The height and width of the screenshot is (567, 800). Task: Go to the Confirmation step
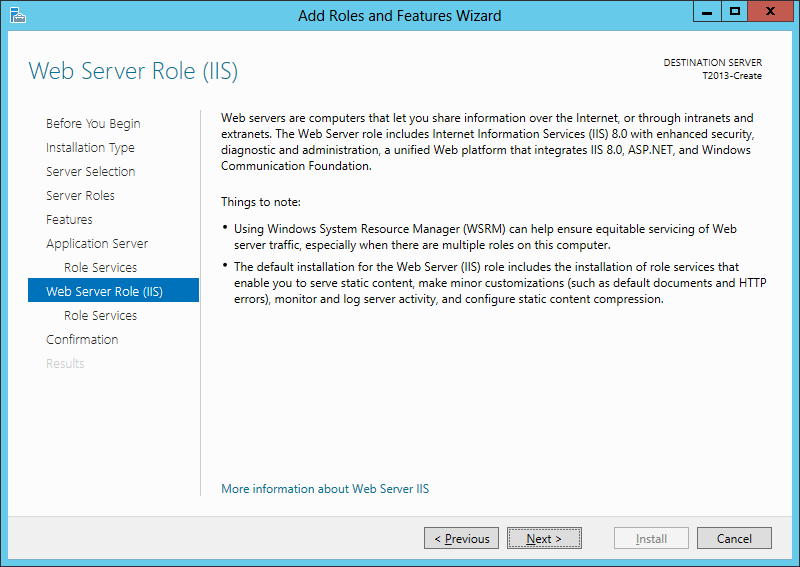82,340
